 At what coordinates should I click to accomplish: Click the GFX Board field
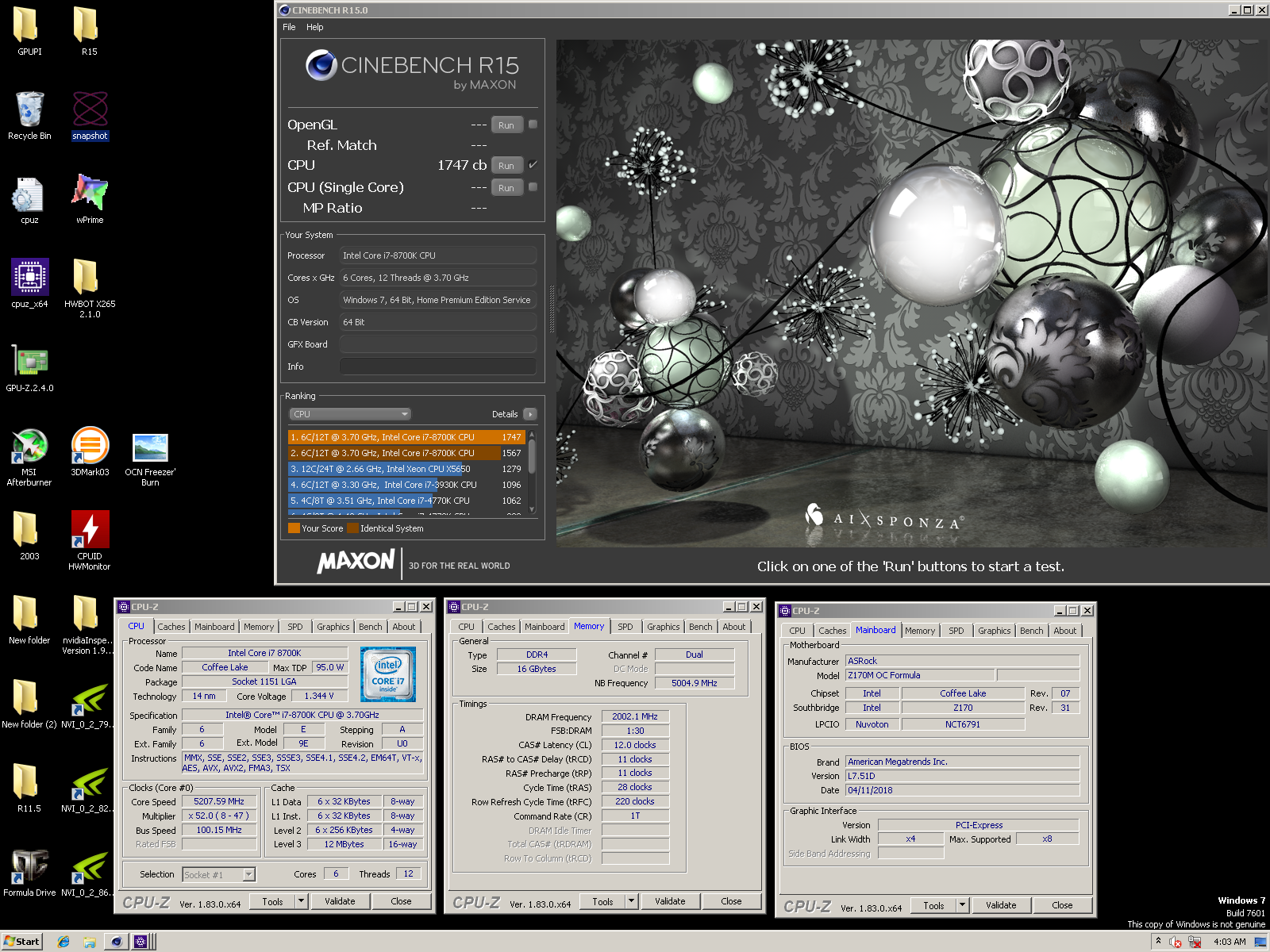click(x=438, y=344)
